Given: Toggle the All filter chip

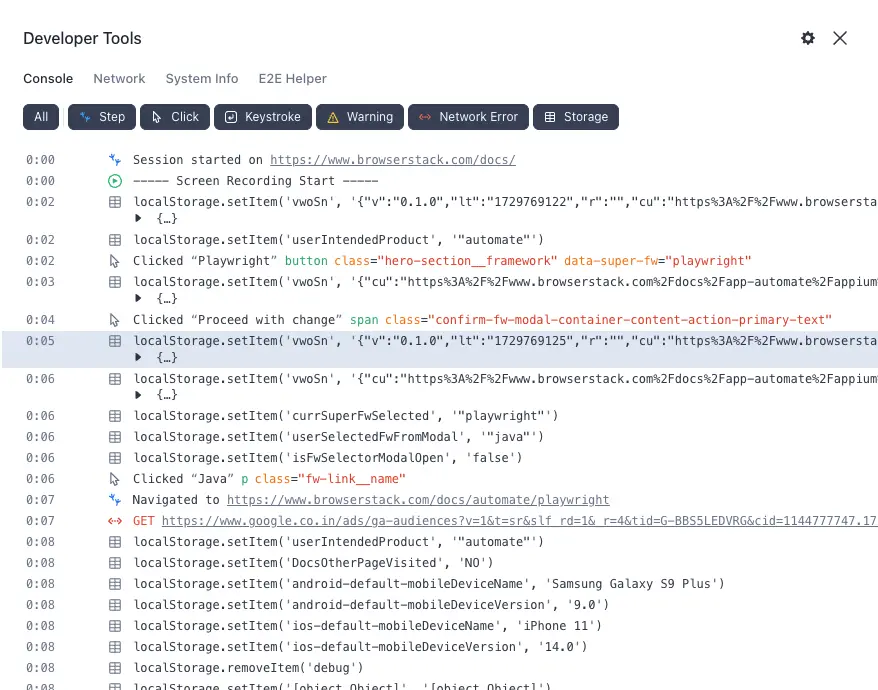Looking at the screenshot, I should coord(41,117).
